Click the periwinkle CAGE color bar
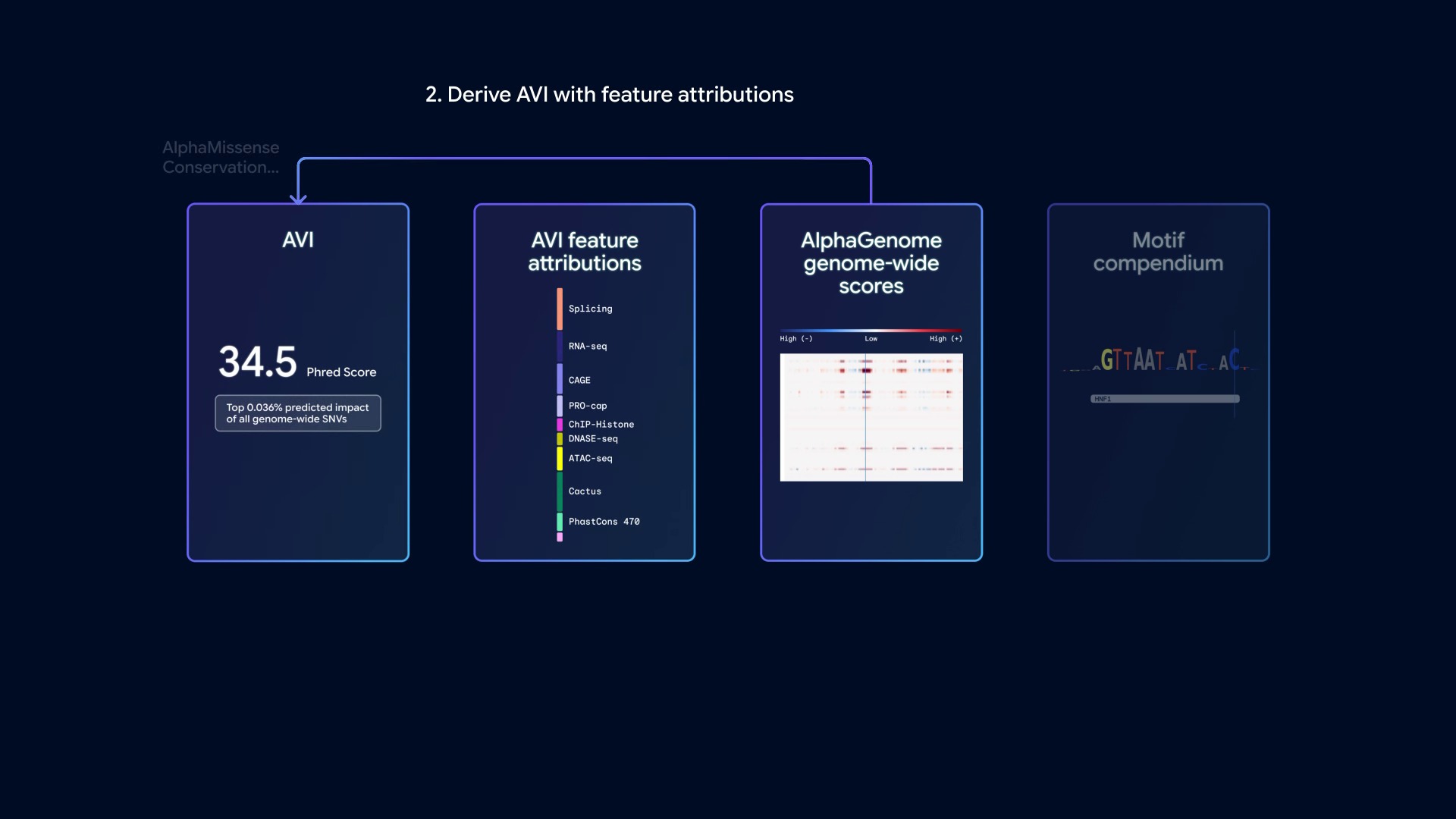The image size is (1456, 819). (x=560, y=379)
